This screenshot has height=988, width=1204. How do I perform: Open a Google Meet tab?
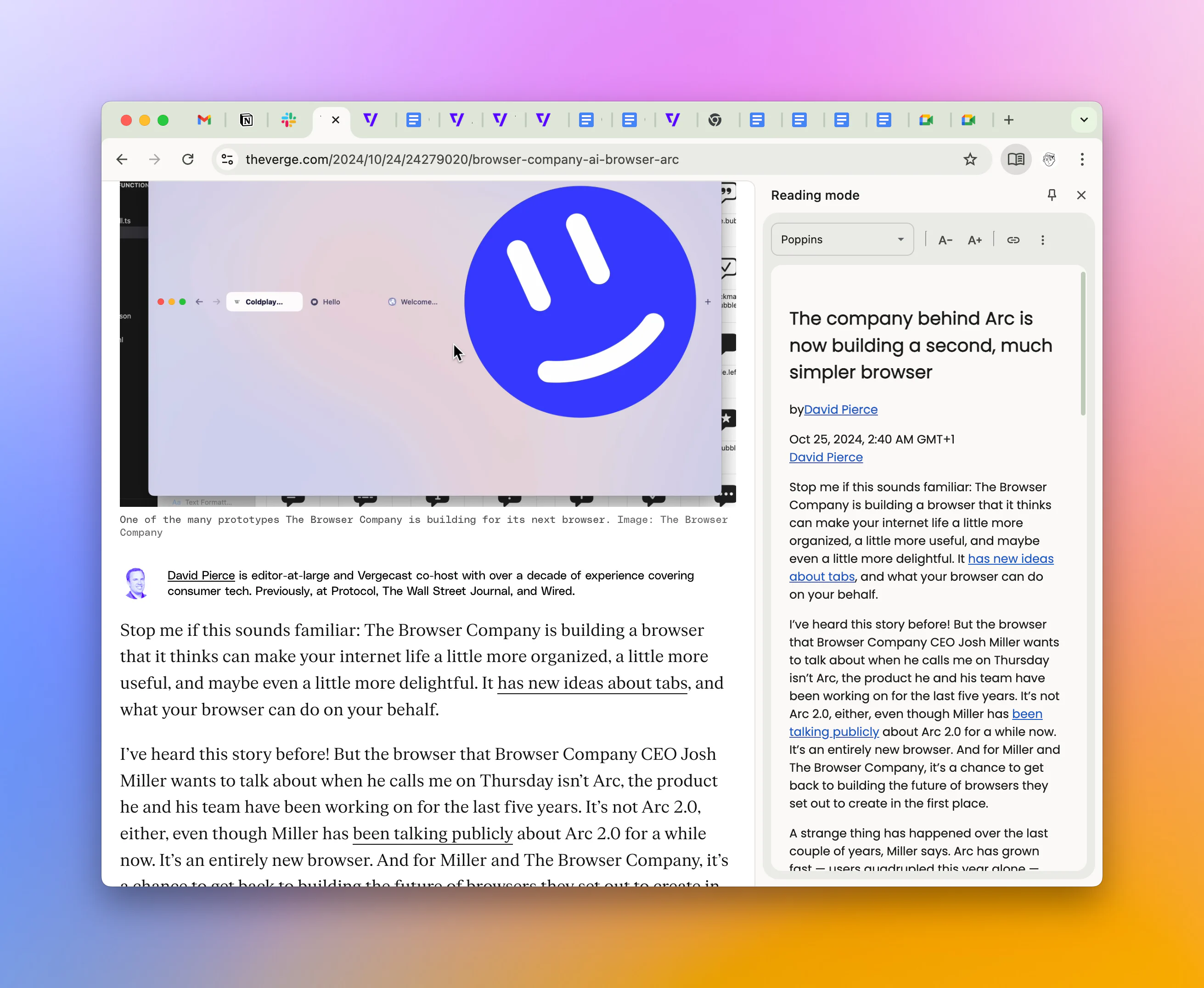(927, 120)
